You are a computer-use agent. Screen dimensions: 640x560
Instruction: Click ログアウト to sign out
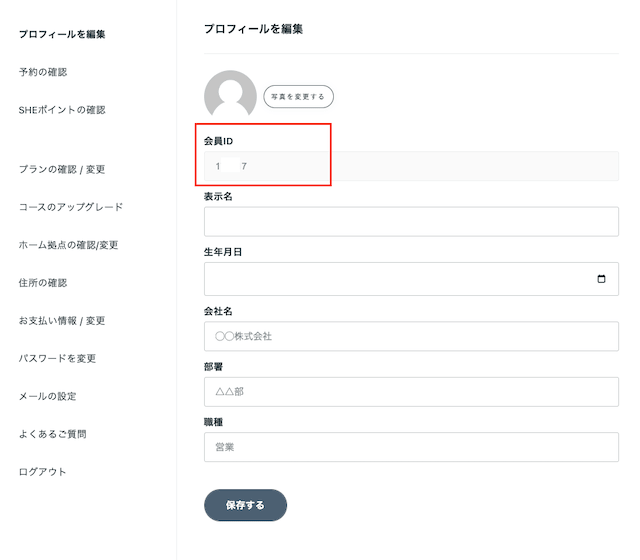(42, 472)
